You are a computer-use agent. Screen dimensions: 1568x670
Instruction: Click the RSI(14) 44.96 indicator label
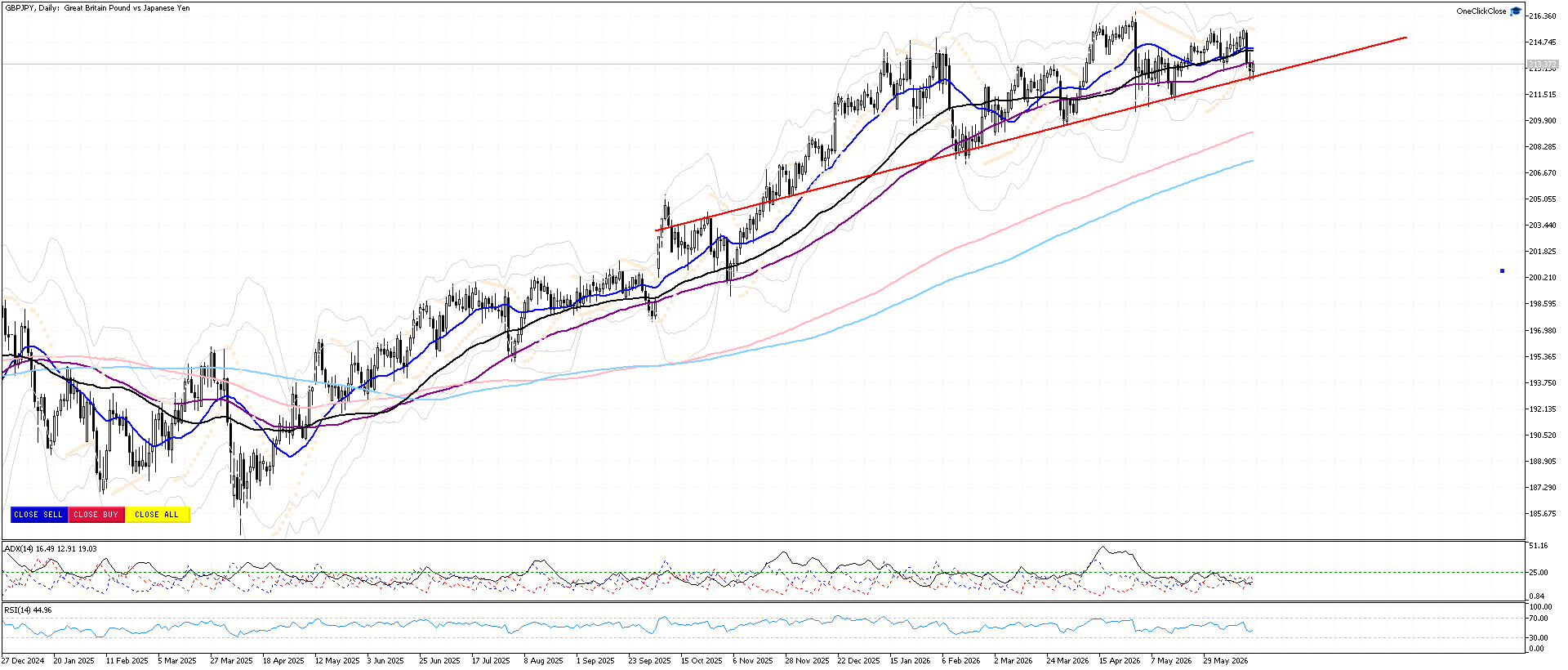click(x=29, y=610)
